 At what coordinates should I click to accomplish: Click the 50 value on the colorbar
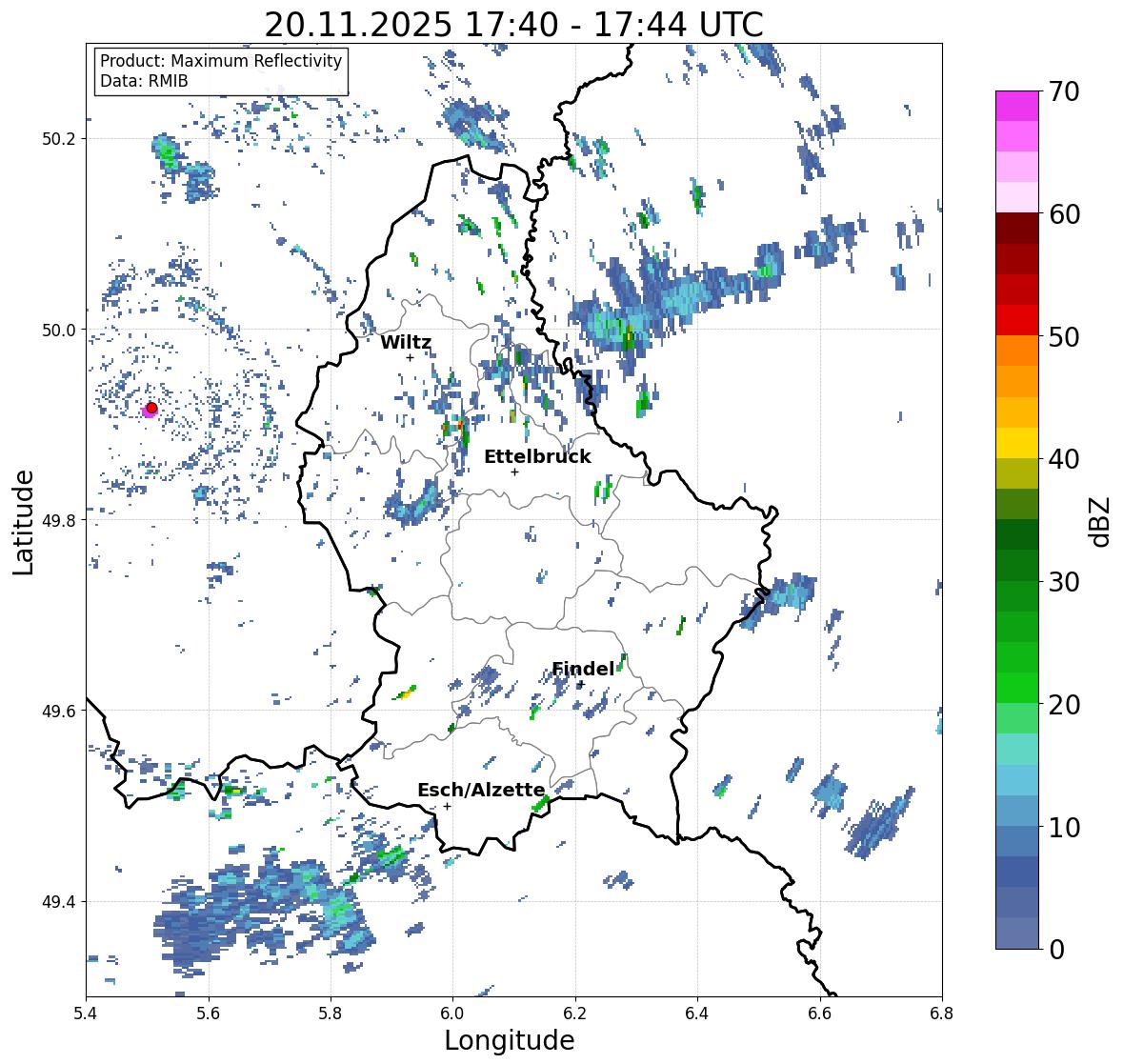pos(1064,336)
